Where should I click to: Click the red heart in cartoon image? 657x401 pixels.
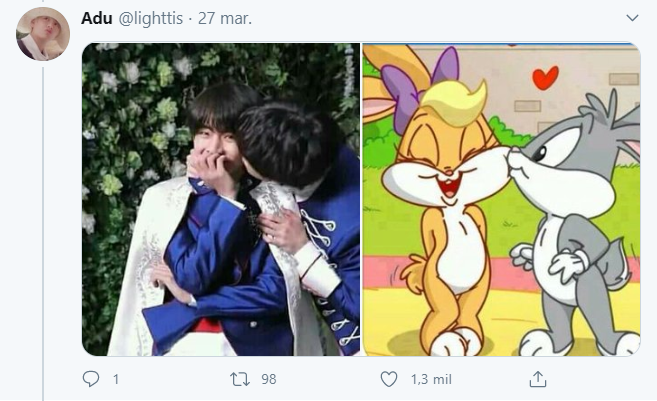tap(545, 78)
